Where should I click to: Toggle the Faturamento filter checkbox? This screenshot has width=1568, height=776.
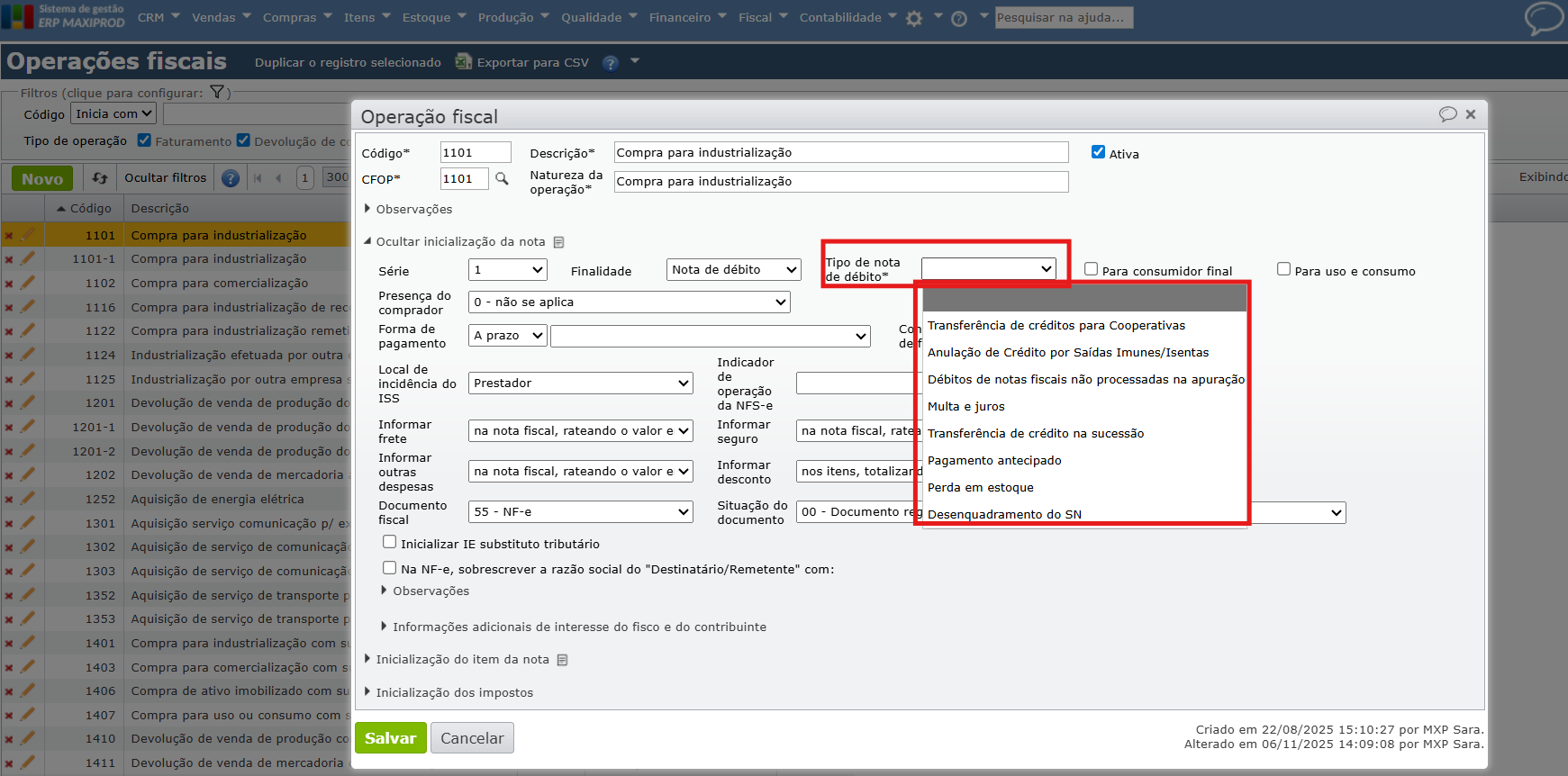click(144, 140)
